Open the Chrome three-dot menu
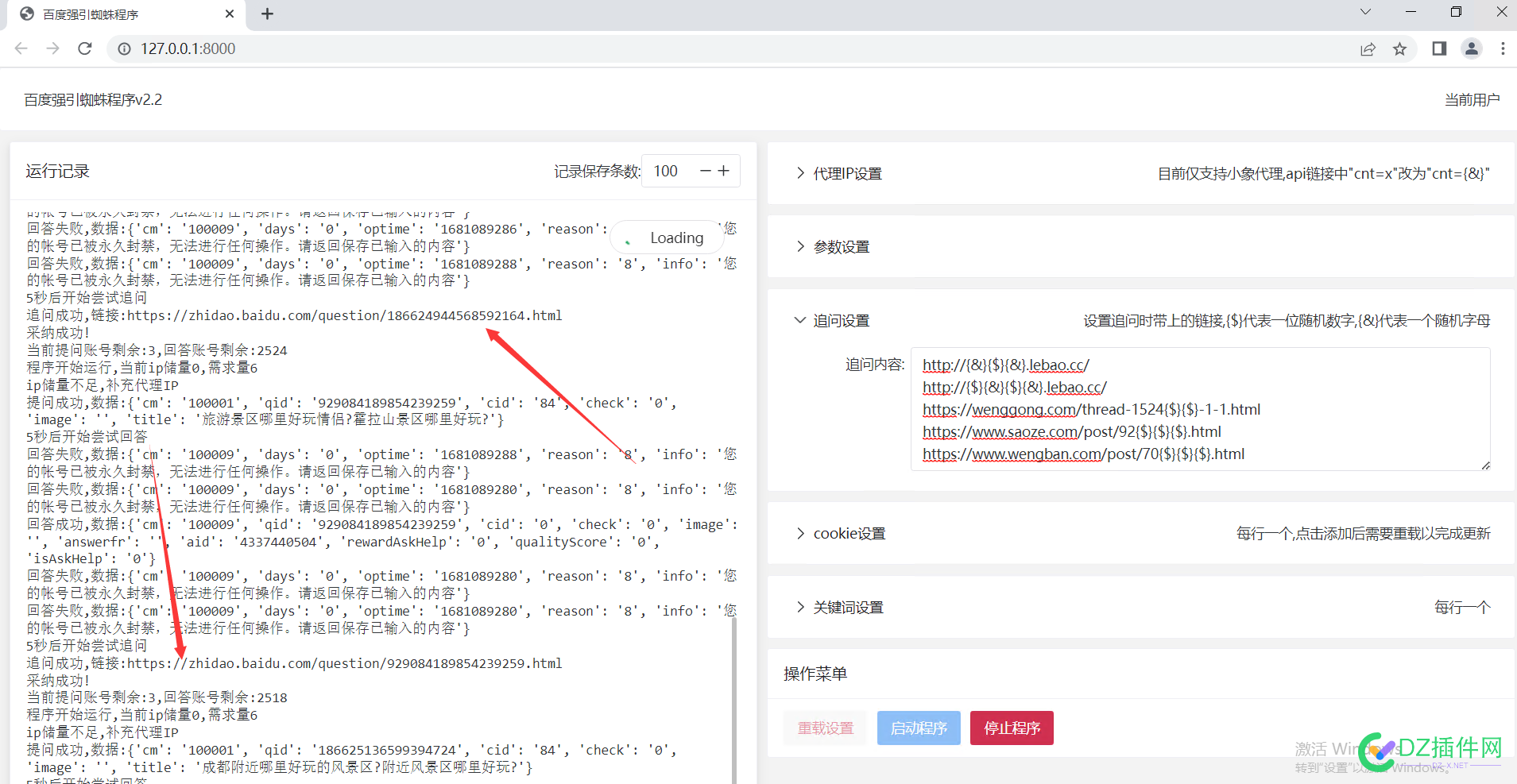 tap(1503, 49)
